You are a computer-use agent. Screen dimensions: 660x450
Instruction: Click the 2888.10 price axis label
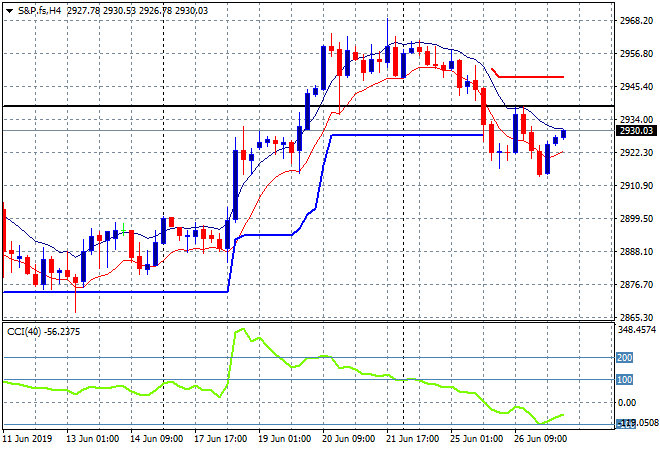click(x=636, y=252)
